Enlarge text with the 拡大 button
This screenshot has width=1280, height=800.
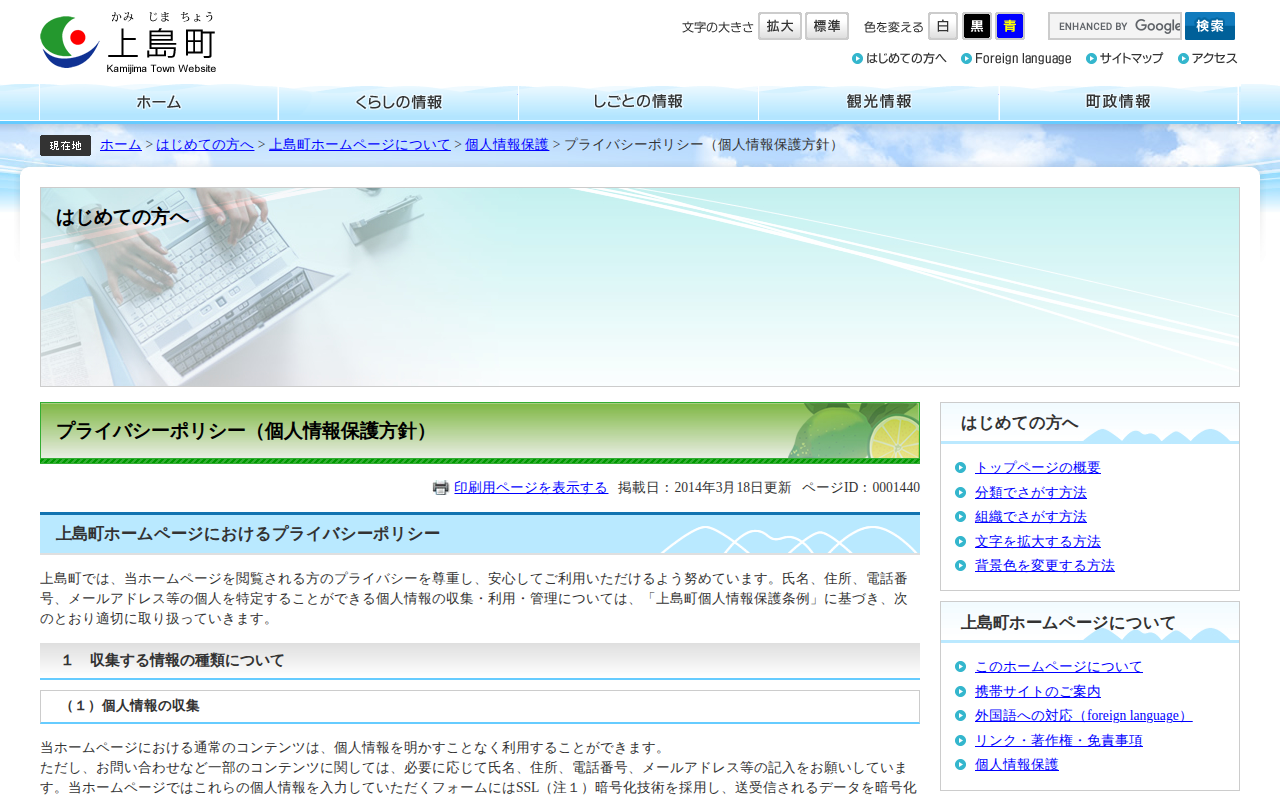point(780,26)
